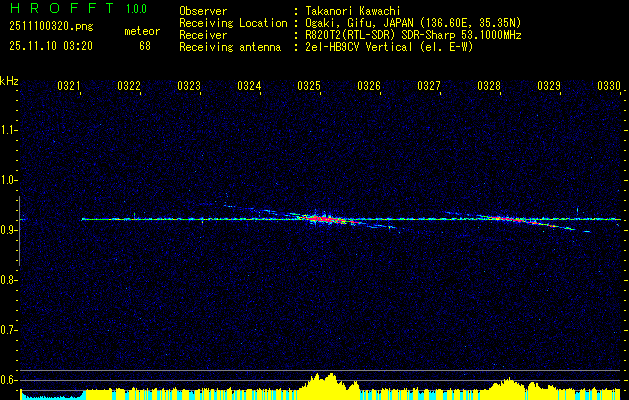Click time marker 0326
Image resolution: width=629 pixels, height=400 pixels.
(369, 85)
